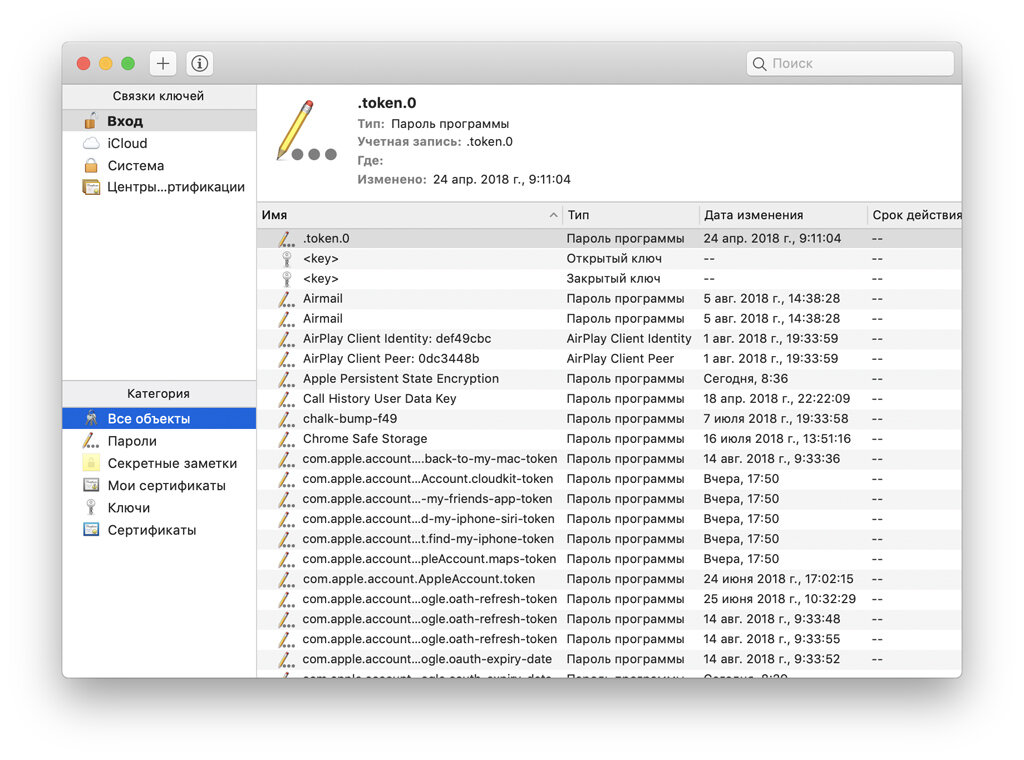This screenshot has width=1024, height=760.
Task: Click pencil icon of chalk-bump-f49 row
Action: coord(286,419)
